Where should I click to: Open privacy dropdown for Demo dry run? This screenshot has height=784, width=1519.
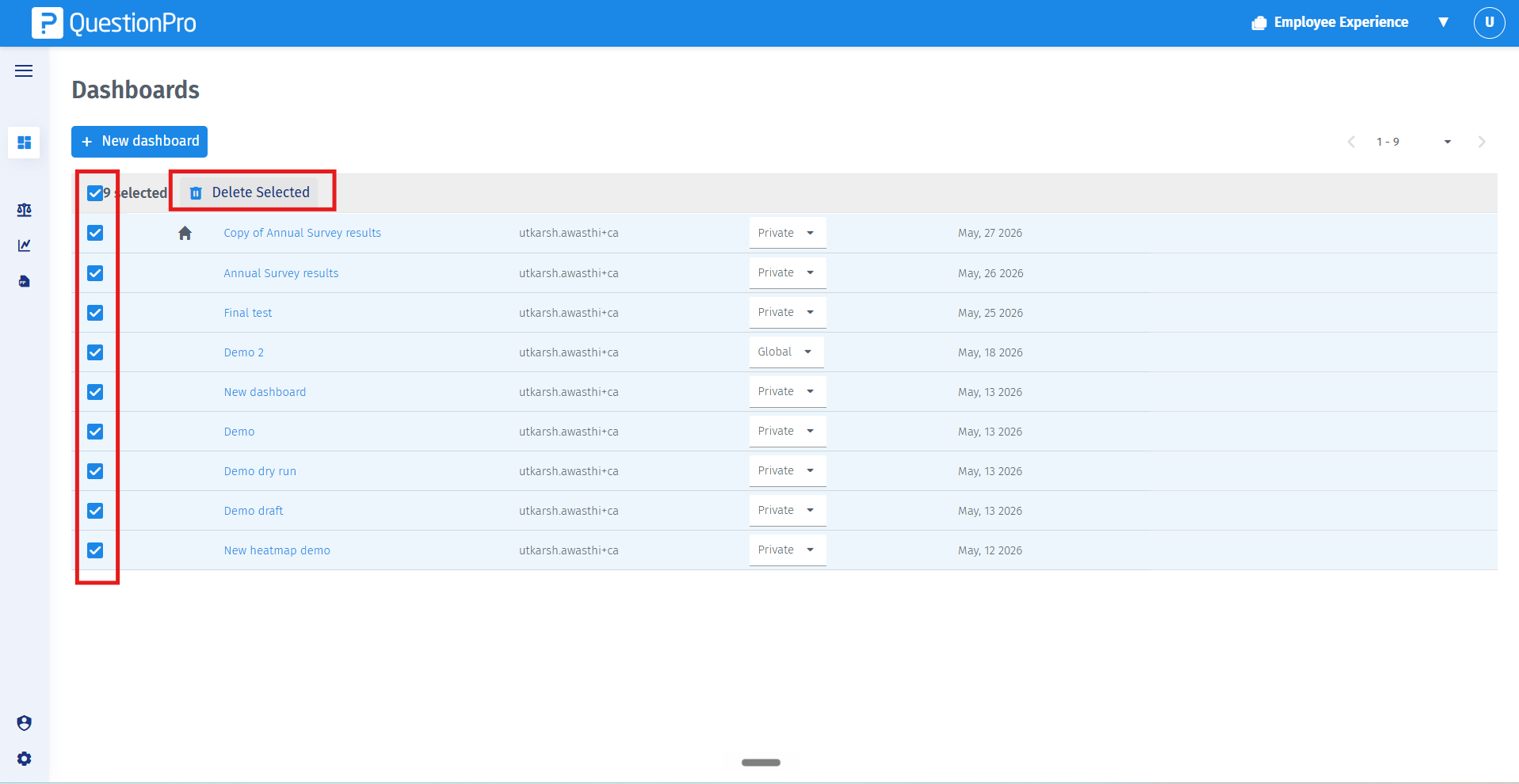(x=788, y=470)
